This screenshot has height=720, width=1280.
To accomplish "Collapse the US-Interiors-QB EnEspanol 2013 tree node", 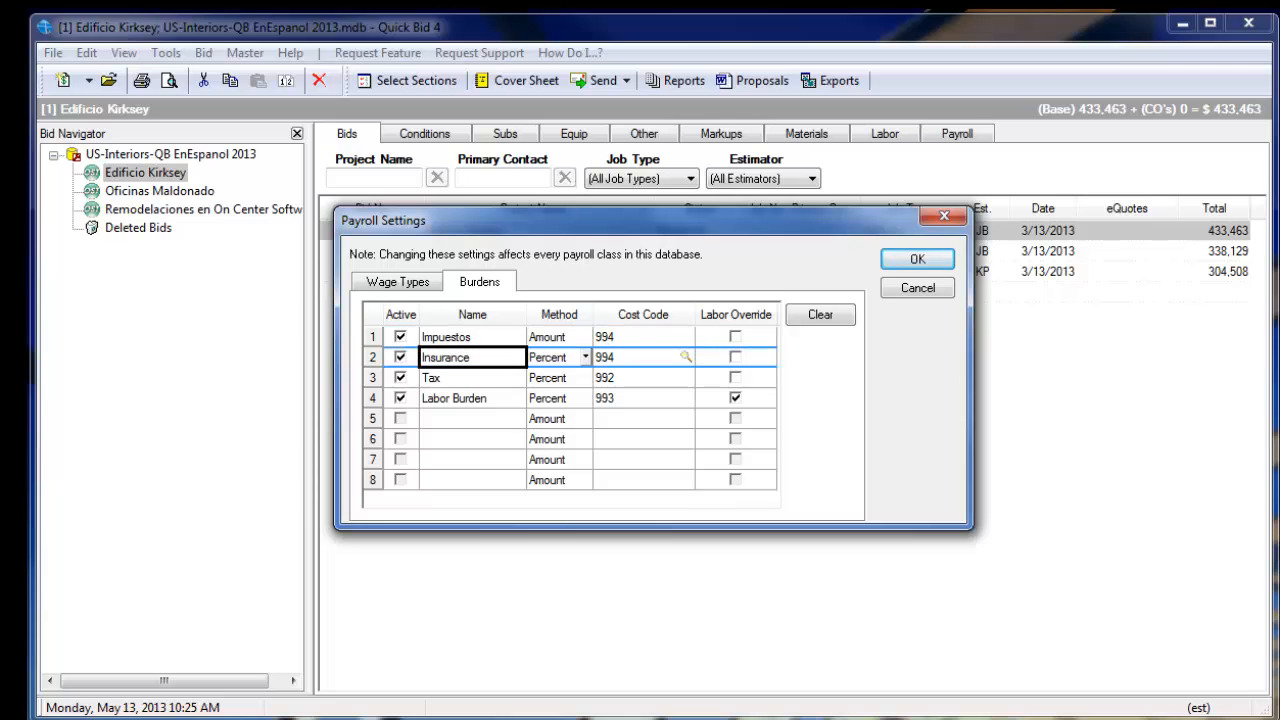I will pyautogui.click(x=54, y=155).
